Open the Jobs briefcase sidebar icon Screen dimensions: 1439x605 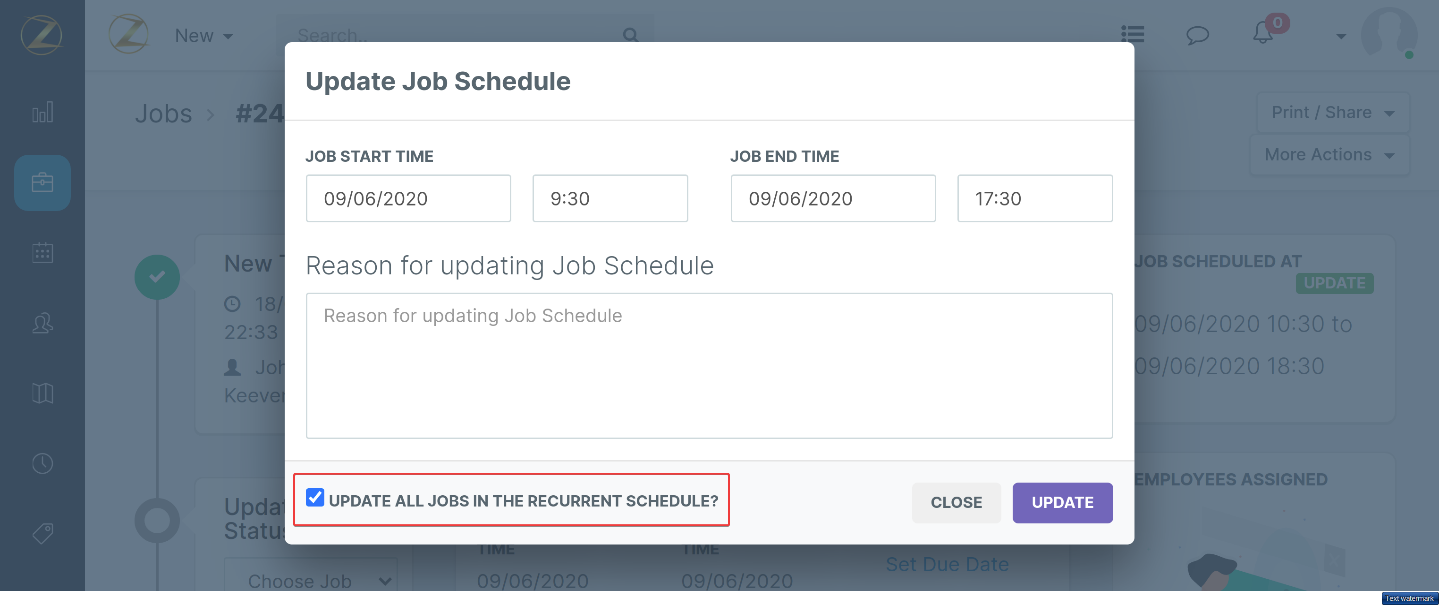pos(42,183)
